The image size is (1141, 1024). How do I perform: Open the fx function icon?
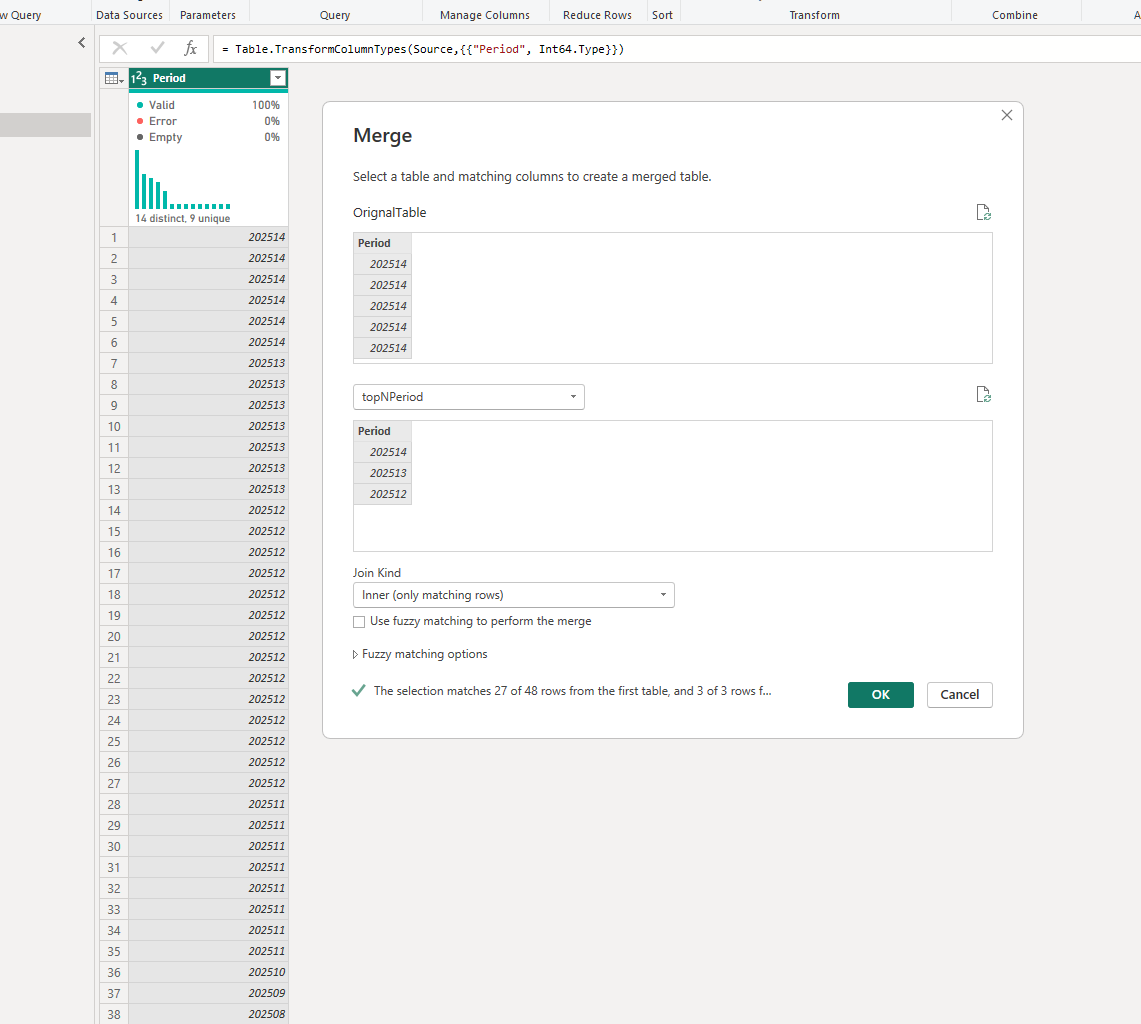(191, 48)
